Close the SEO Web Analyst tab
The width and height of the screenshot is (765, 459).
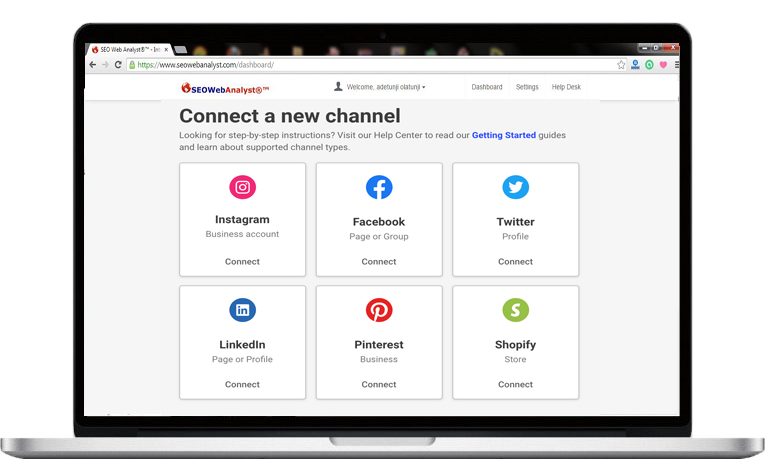pos(166,49)
